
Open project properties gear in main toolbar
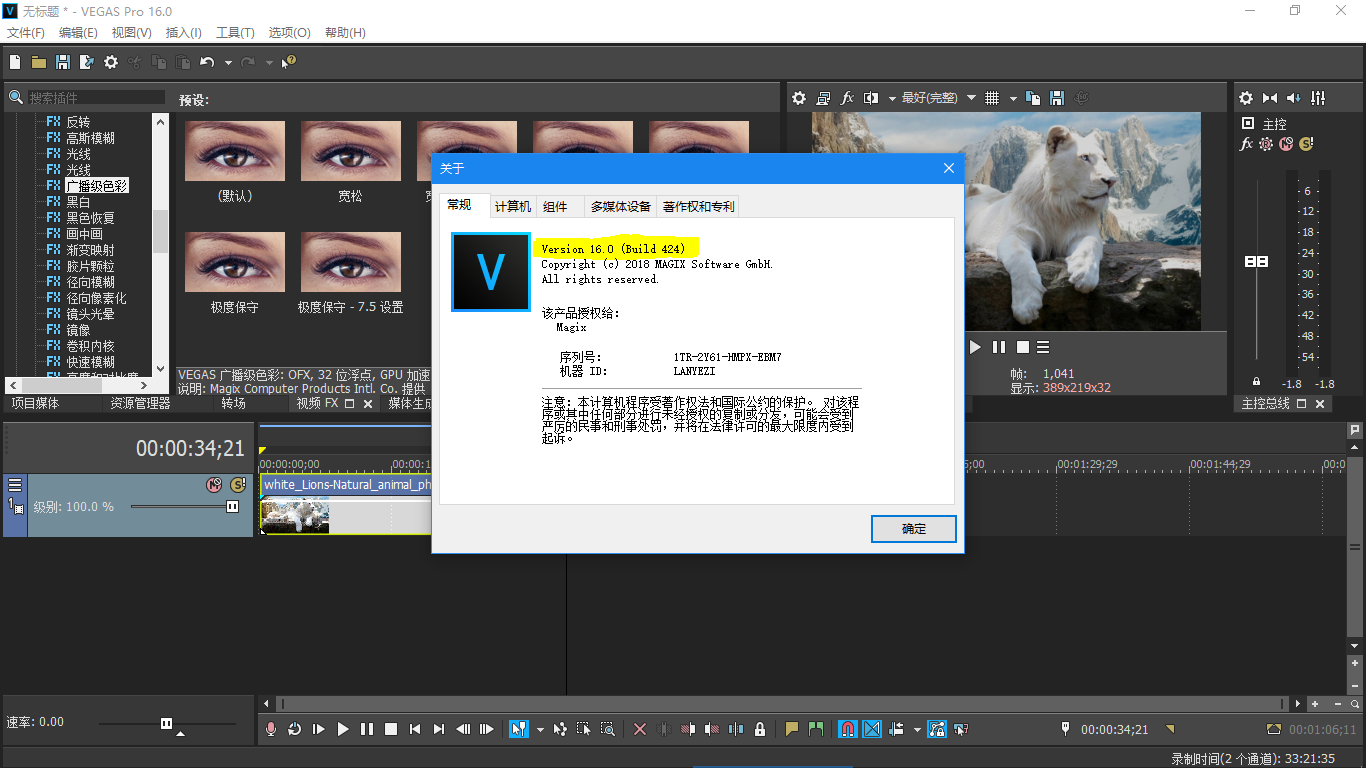coord(111,62)
